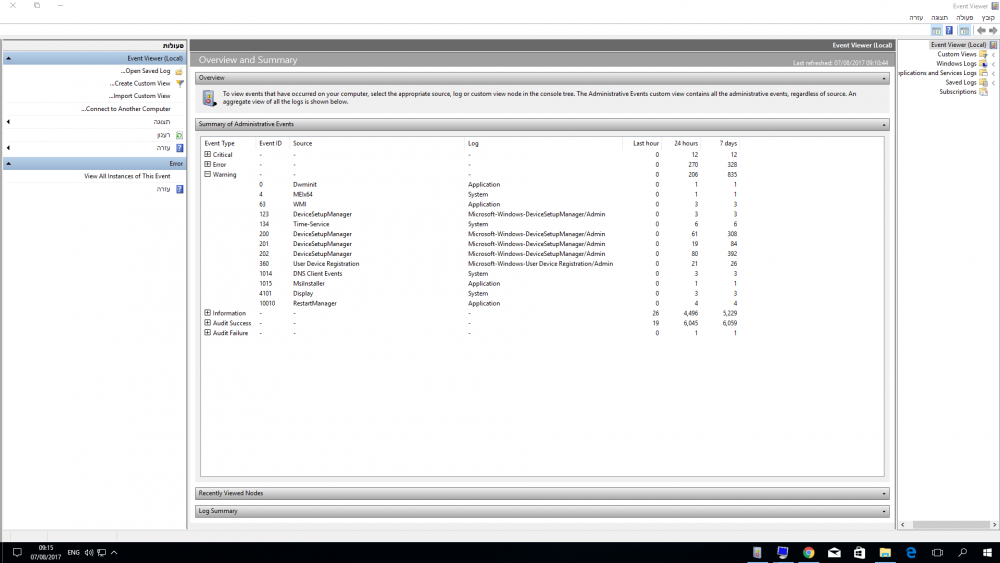Image resolution: width=1000 pixels, height=563 pixels.
Task: Open the Microsoft Store taskbar icon
Action: click(x=860, y=553)
